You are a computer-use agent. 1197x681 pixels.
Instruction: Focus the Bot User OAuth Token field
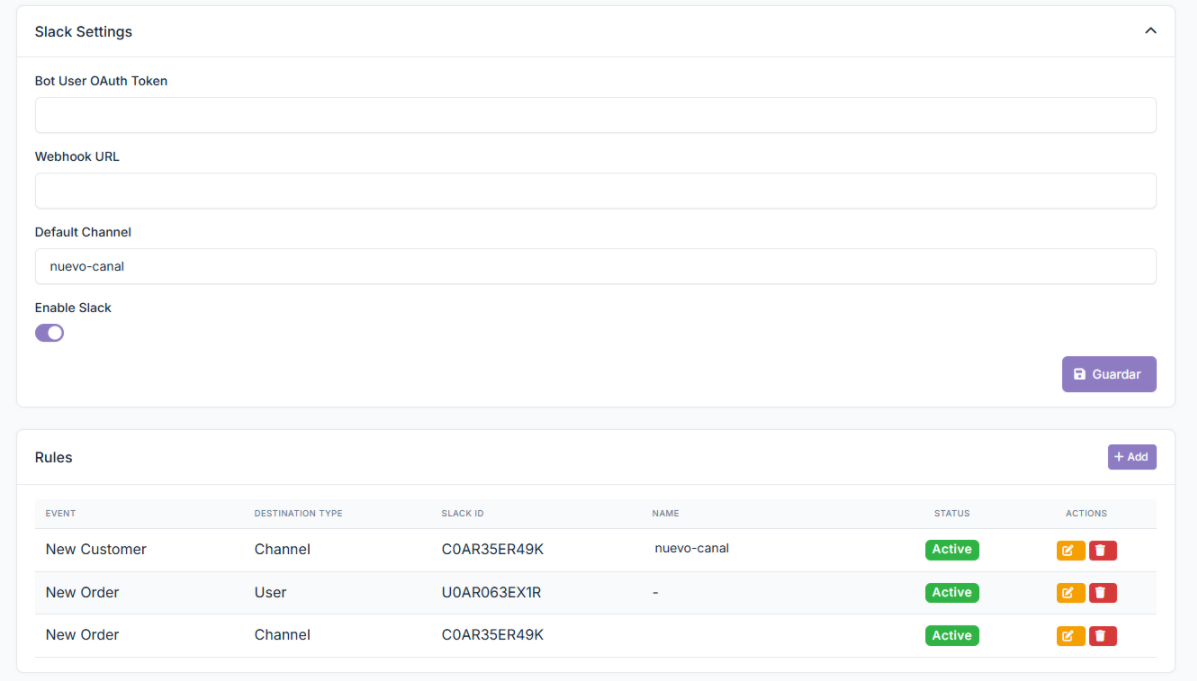[x=595, y=115]
